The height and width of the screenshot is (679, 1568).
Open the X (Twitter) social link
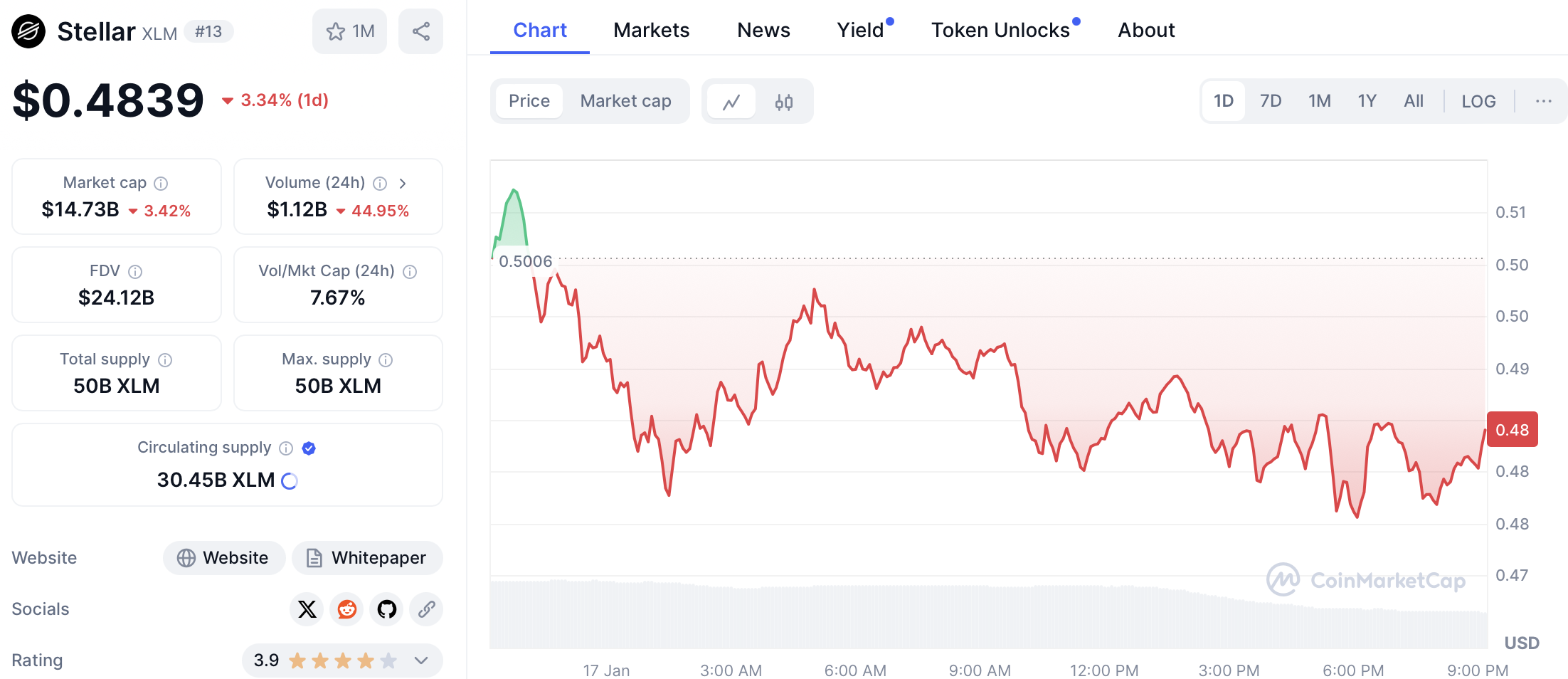click(x=307, y=609)
